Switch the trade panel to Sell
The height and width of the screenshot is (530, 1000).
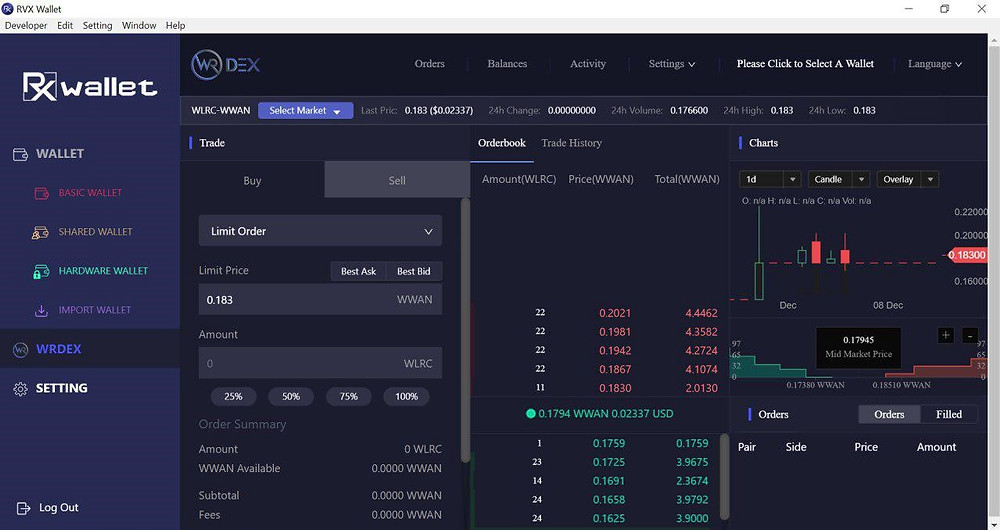click(x=397, y=180)
